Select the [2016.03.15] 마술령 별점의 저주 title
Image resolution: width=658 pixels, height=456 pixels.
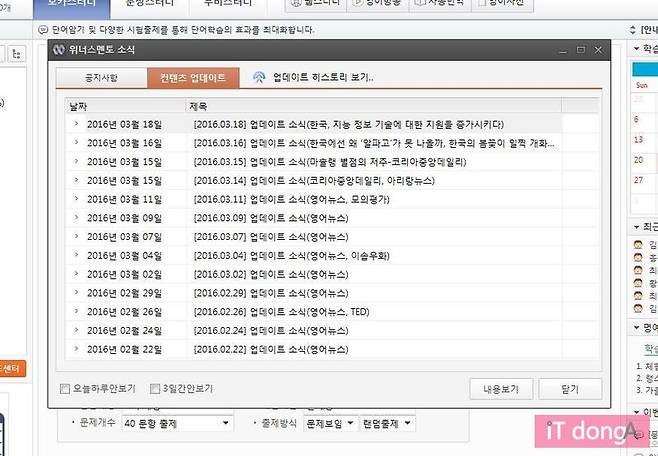coord(330,162)
